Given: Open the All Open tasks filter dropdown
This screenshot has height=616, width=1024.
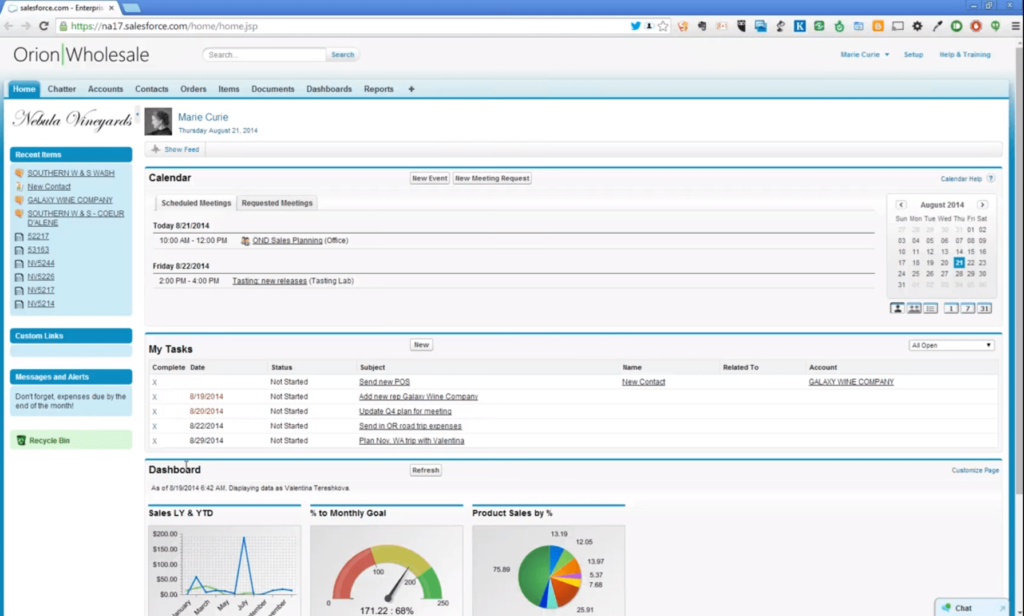Looking at the screenshot, I should click(951, 346).
